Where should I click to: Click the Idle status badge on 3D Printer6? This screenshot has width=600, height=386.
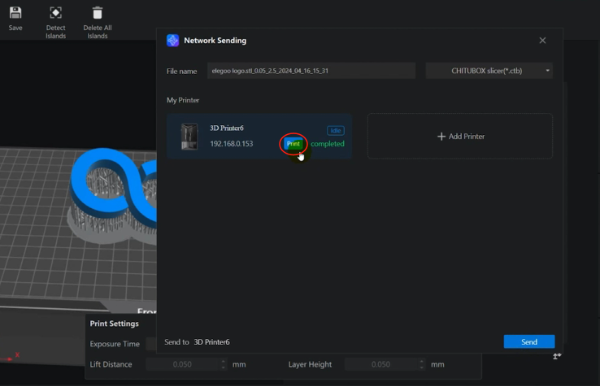(x=336, y=130)
